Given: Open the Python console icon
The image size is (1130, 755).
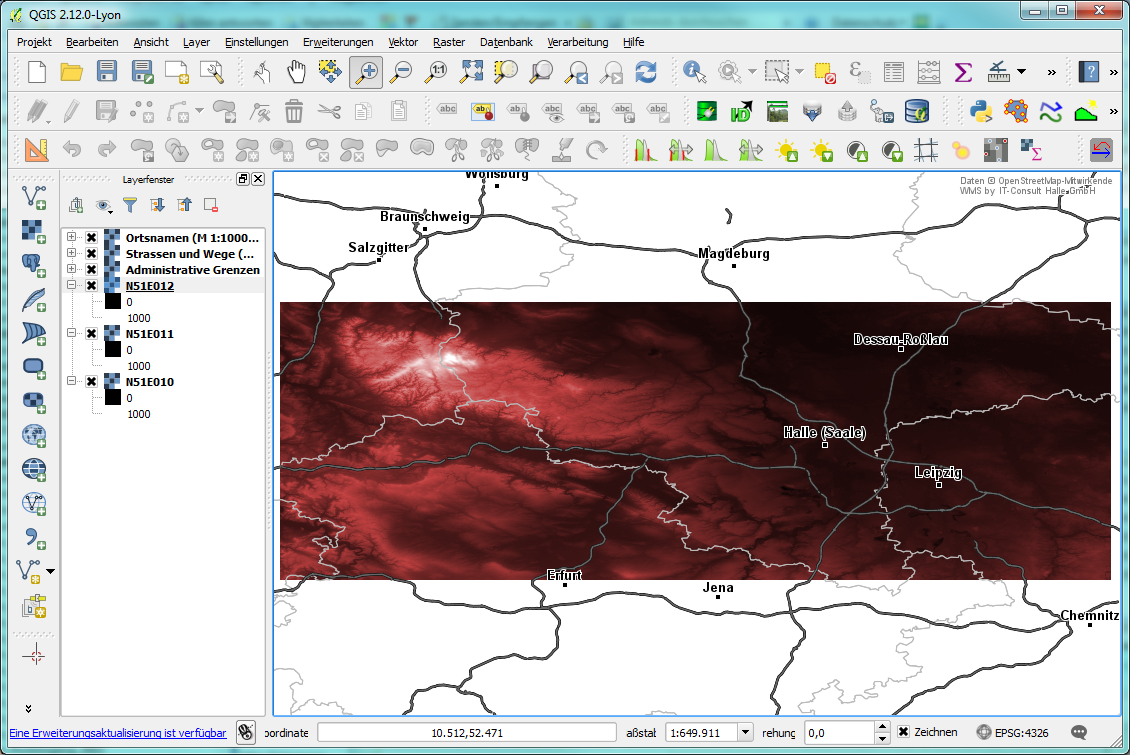Looking at the screenshot, I should coord(979,110).
